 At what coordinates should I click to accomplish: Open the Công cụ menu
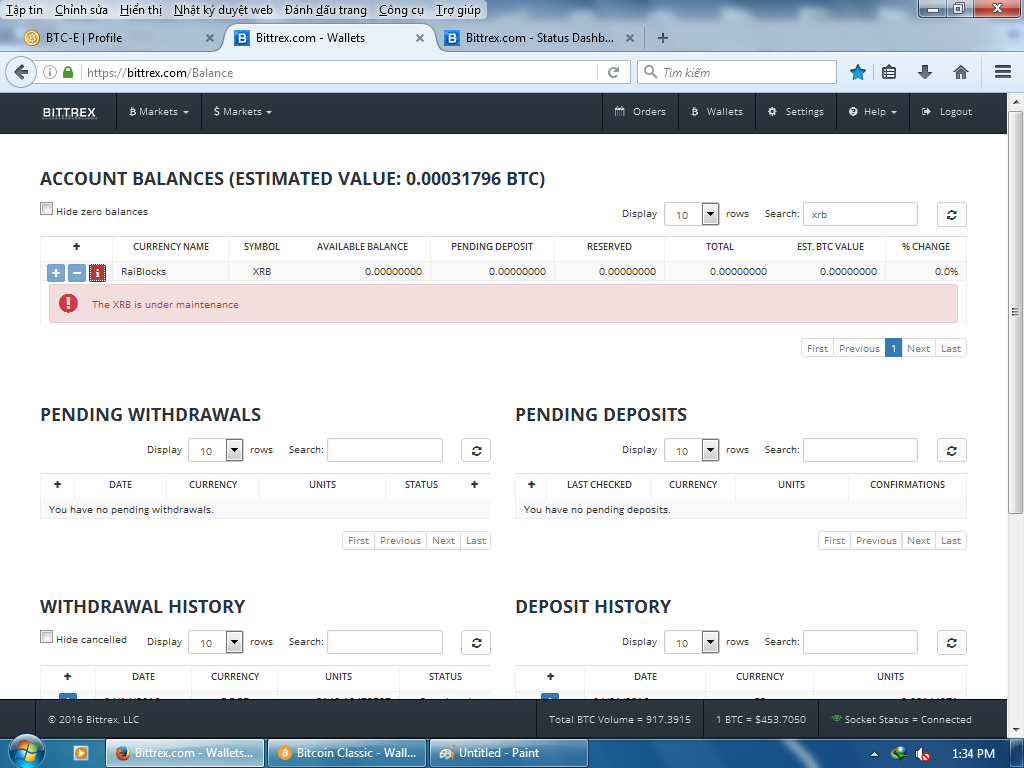(401, 10)
